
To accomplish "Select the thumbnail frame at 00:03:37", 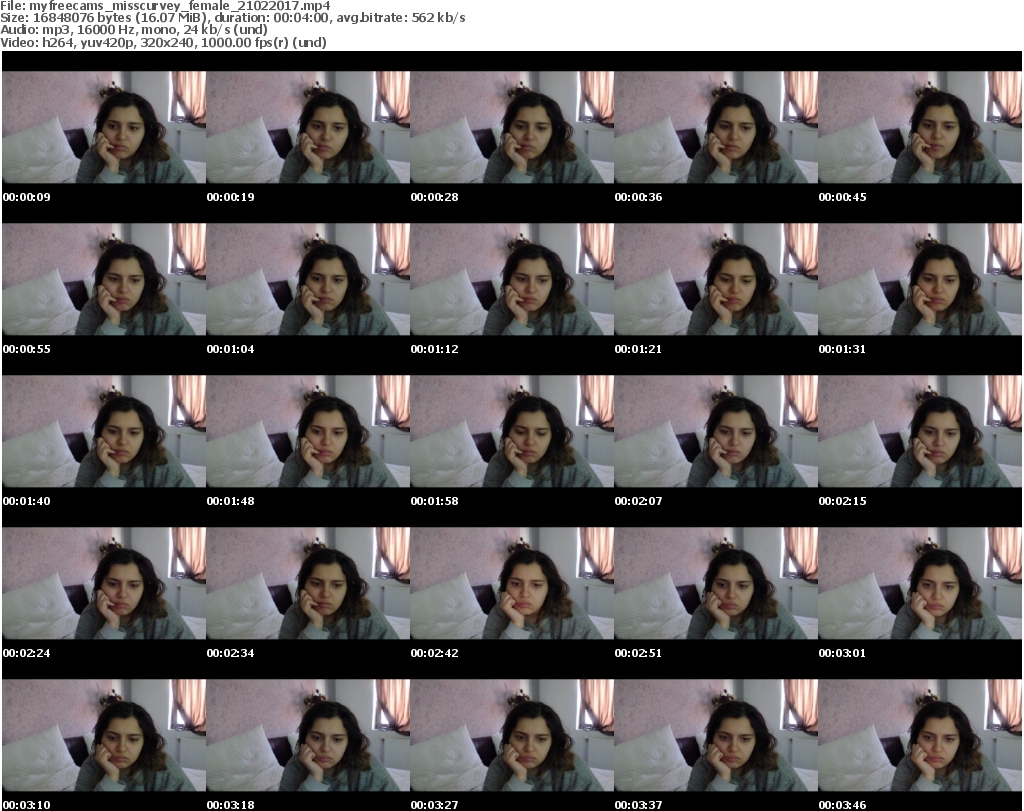I will tap(716, 736).
